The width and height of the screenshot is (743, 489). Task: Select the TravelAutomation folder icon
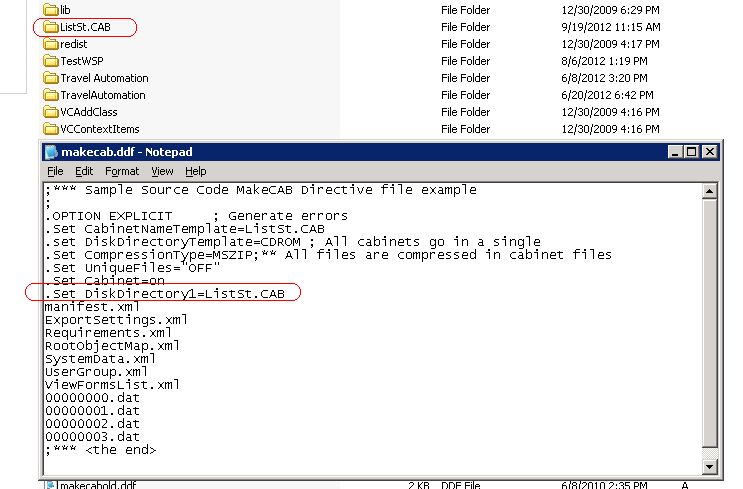coord(50,95)
